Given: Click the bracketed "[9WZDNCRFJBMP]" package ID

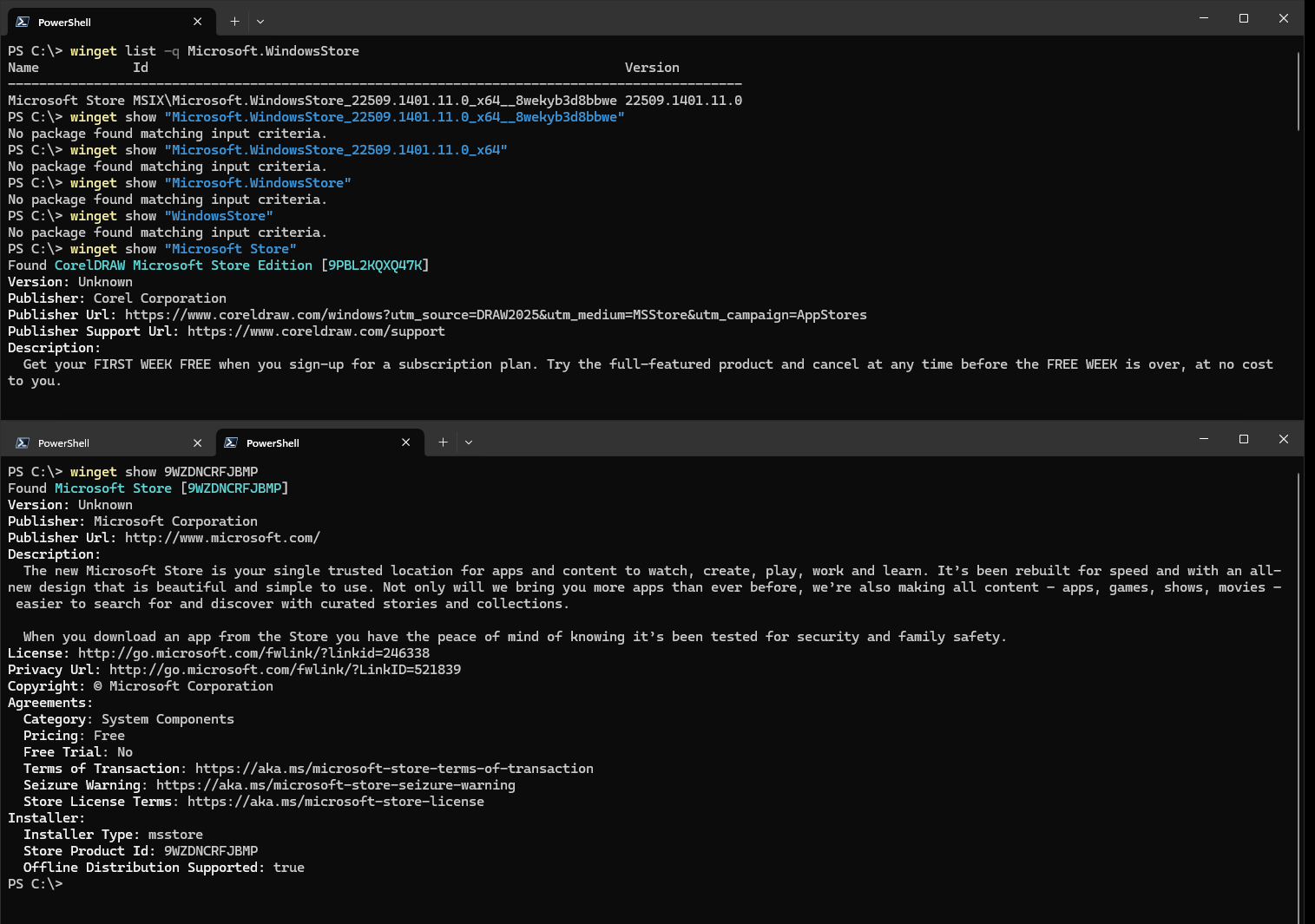Looking at the screenshot, I should pyautogui.click(x=234, y=488).
